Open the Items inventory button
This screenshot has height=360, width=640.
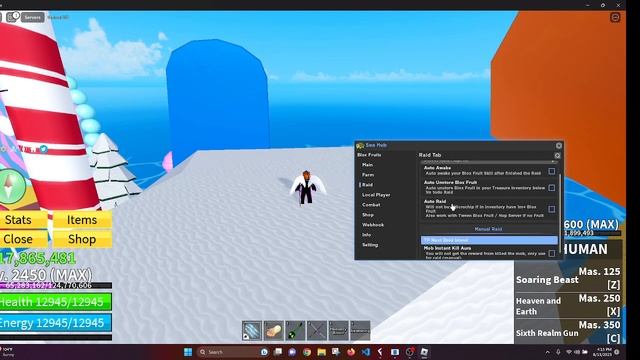(x=82, y=220)
